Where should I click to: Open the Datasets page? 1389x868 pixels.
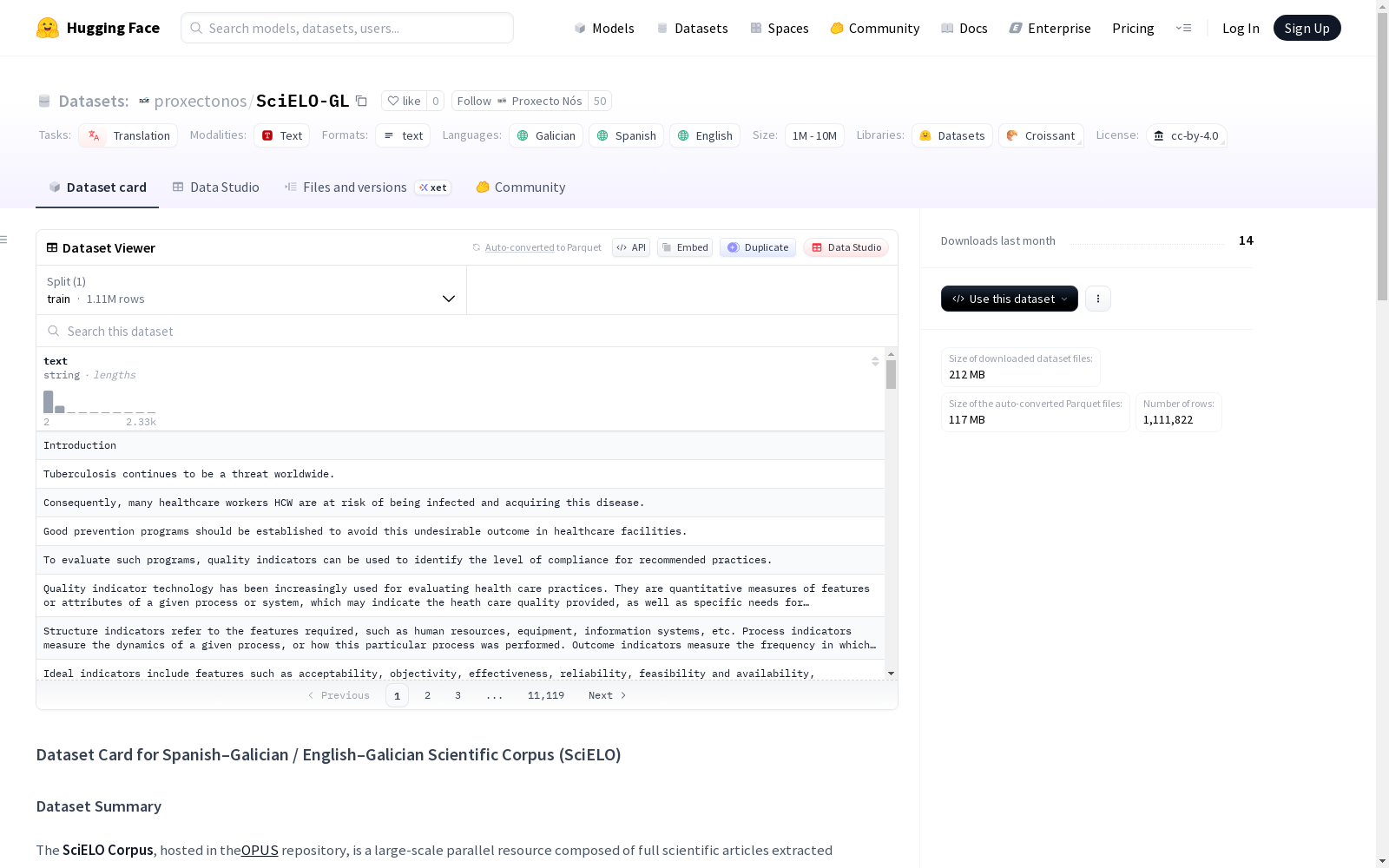[x=692, y=28]
